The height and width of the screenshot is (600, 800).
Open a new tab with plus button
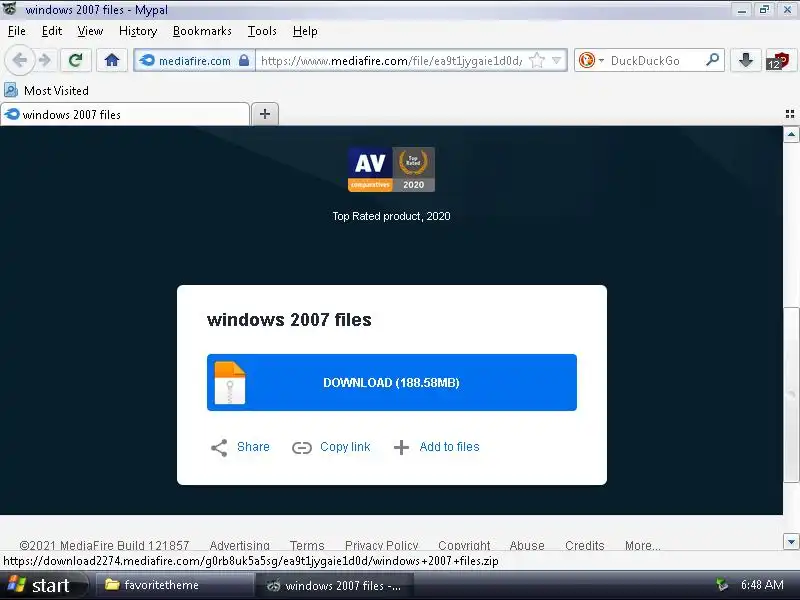point(264,114)
